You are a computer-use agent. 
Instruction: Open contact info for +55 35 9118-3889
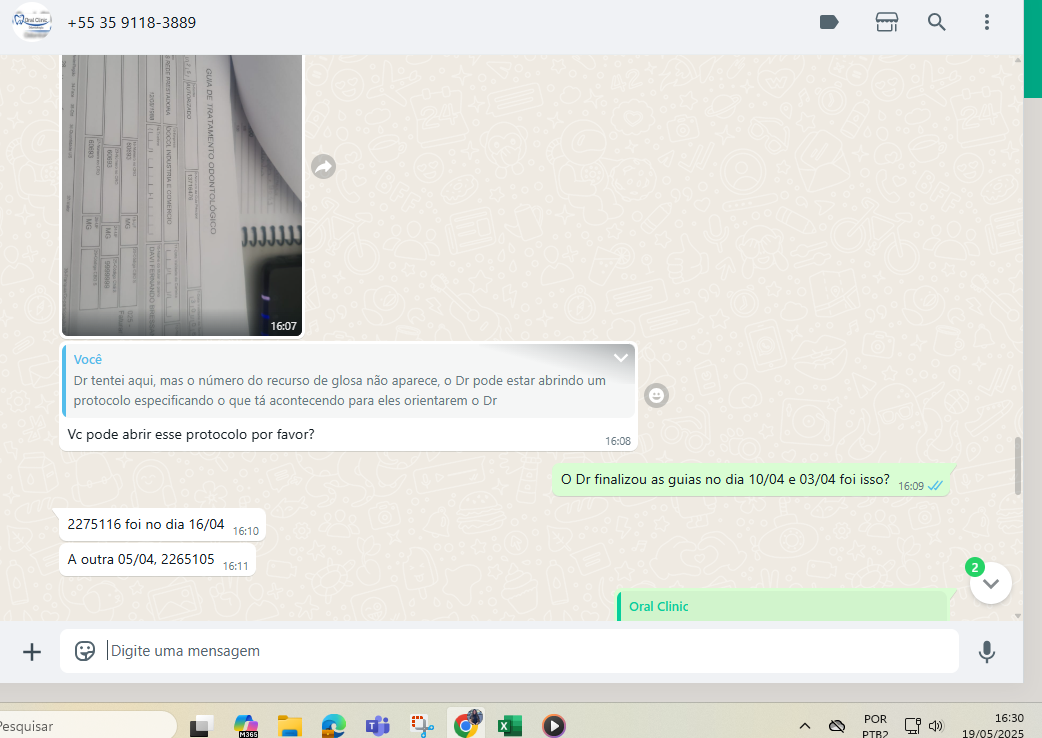pos(132,23)
